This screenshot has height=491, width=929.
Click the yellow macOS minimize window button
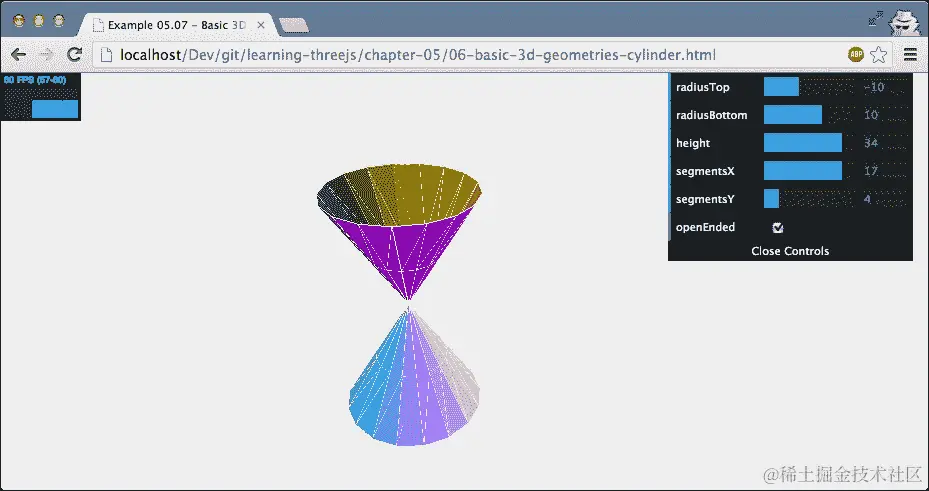click(x=39, y=21)
